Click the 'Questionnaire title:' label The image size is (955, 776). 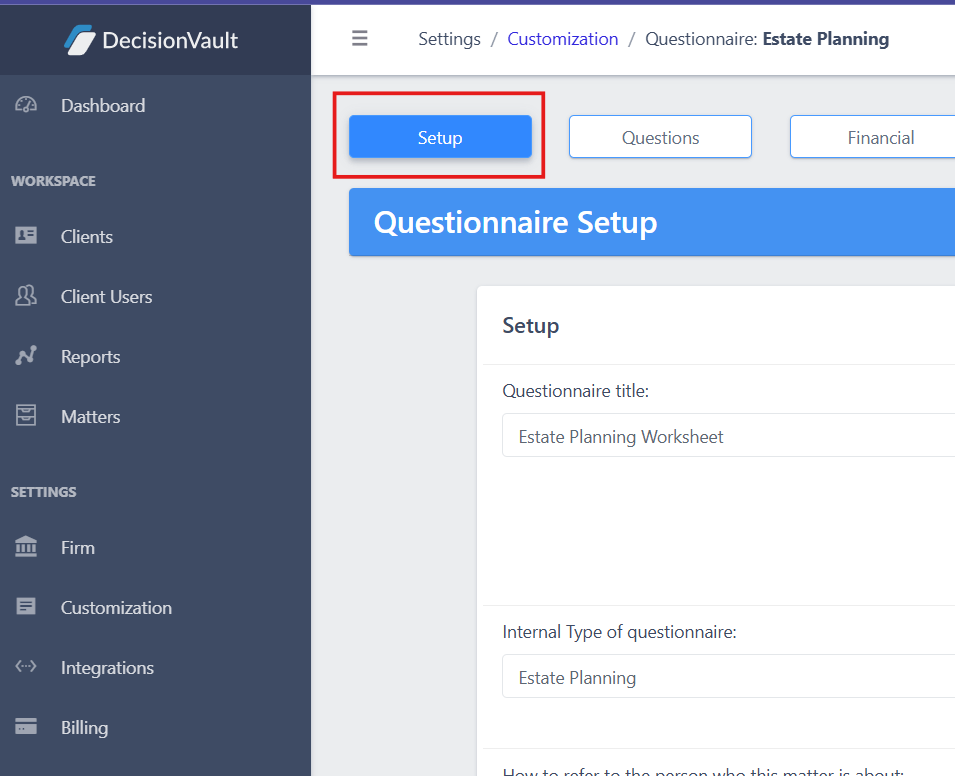(x=576, y=391)
